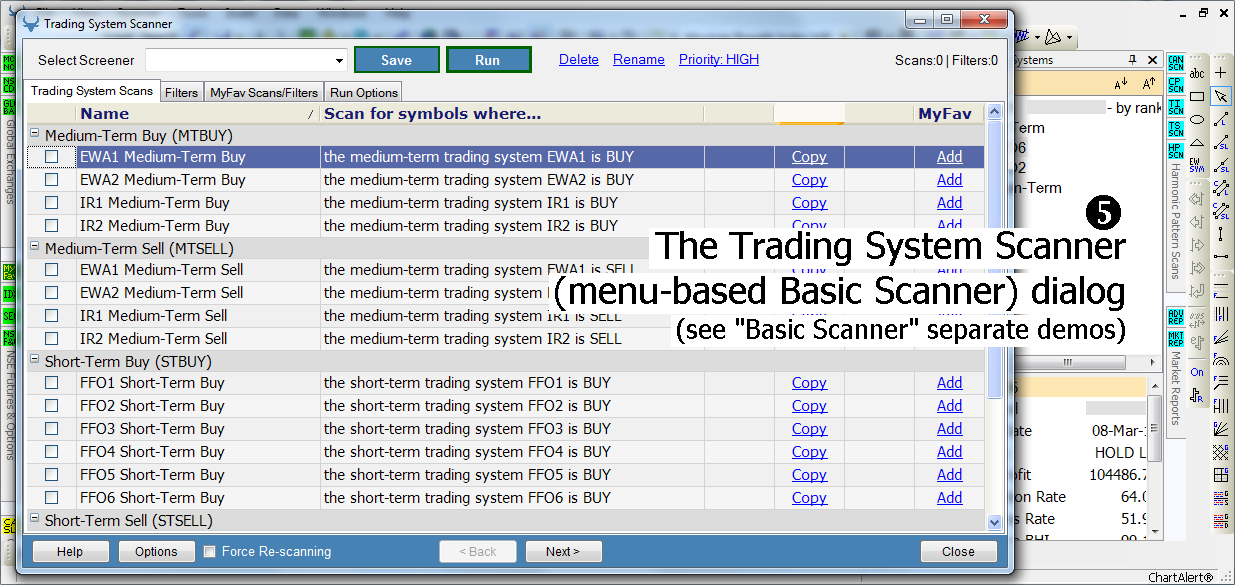
Task: Collapse the Short-Term Buy (STBUY) group
Action: (34, 360)
